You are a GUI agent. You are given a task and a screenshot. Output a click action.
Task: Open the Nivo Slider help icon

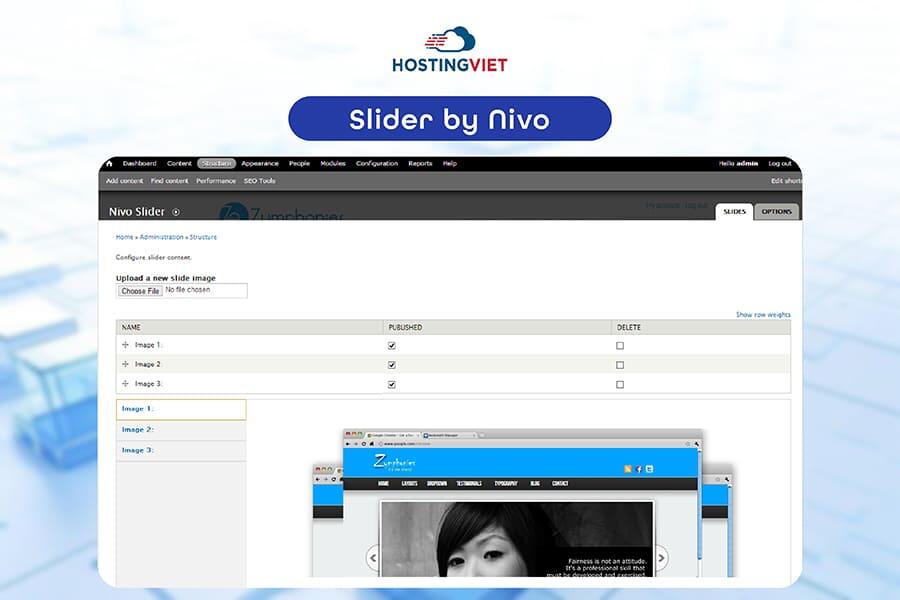point(174,211)
